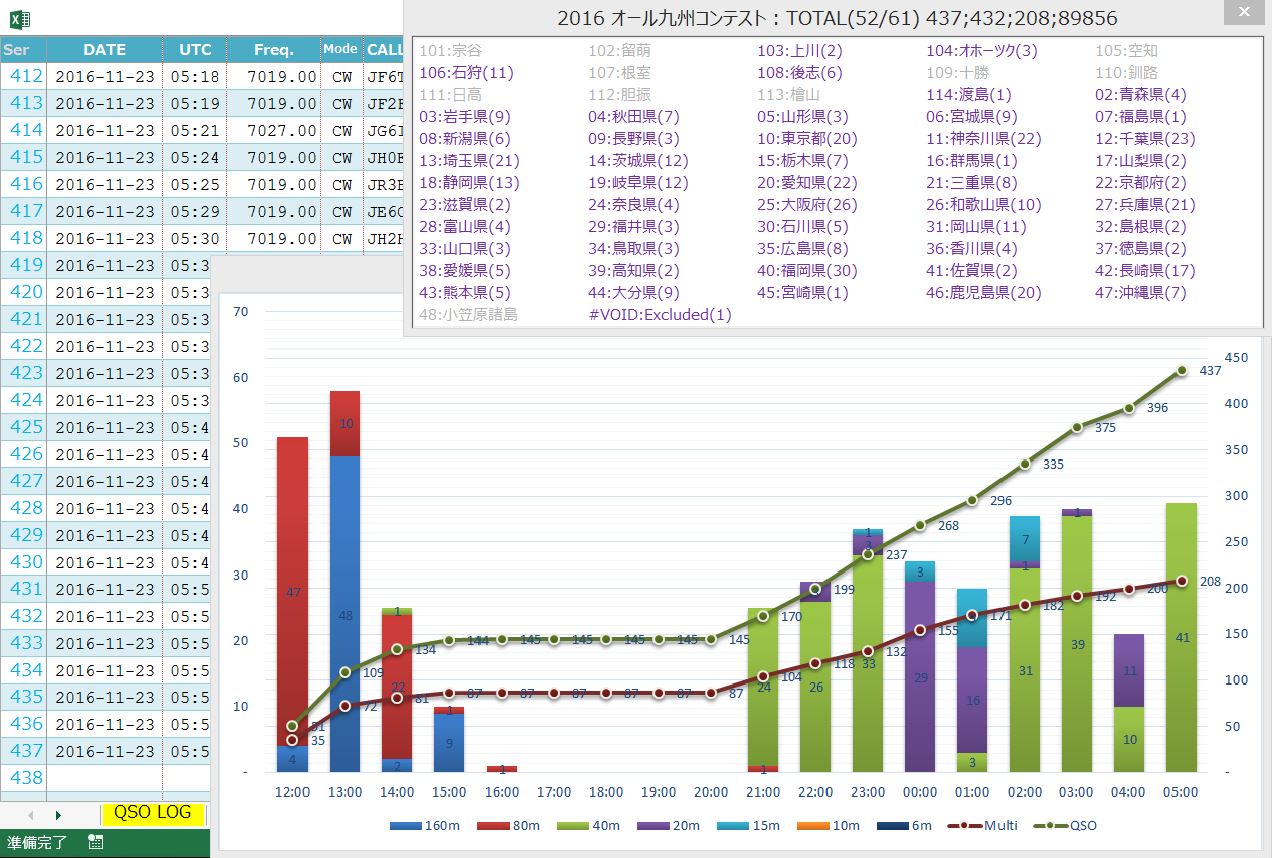Click the 437 QSO data point on chart
The width and height of the screenshot is (1272, 858).
coord(1182,370)
